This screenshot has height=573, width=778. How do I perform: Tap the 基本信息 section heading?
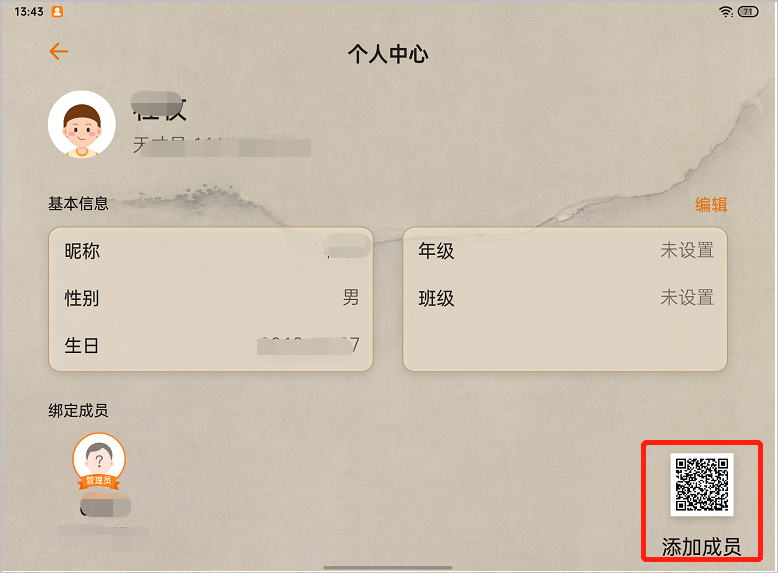78,203
